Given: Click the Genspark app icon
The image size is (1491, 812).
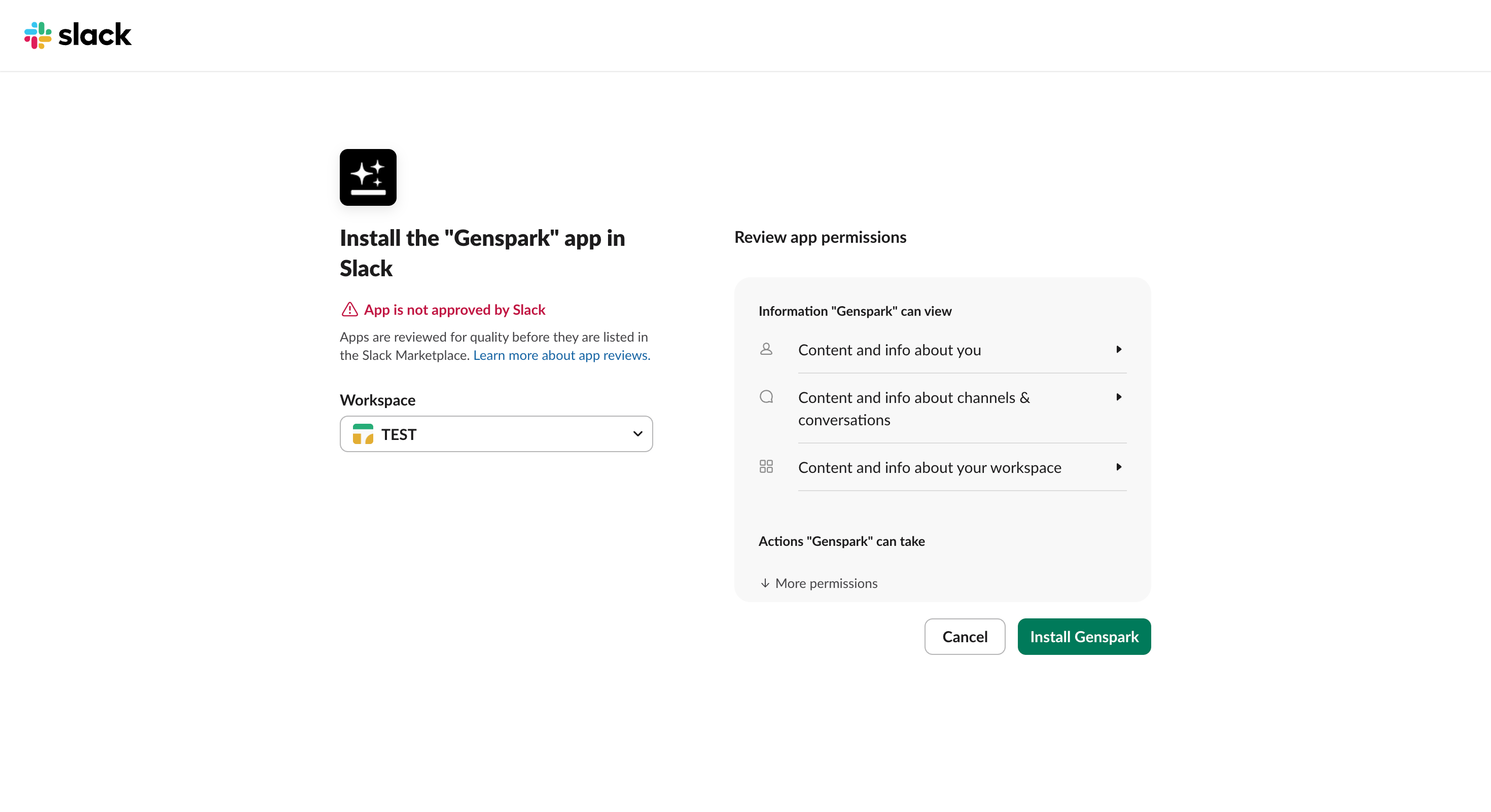Looking at the screenshot, I should tap(368, 177).
